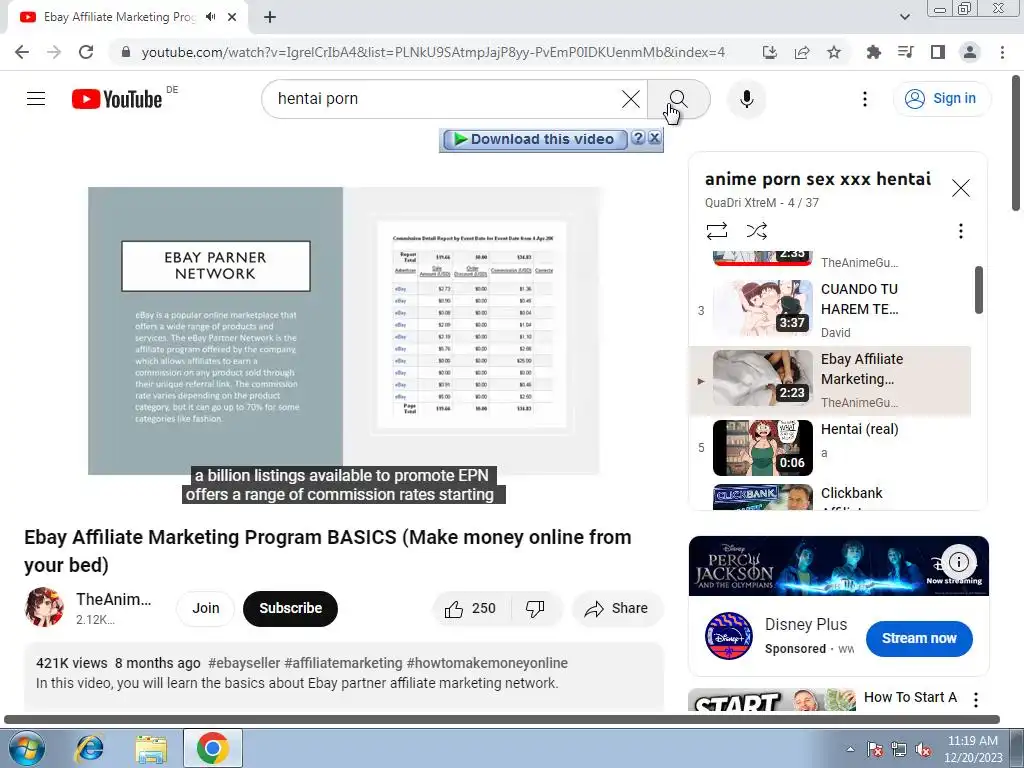Open Chrome profile icon
This screenshot has width=1024, height=768.
970,52
